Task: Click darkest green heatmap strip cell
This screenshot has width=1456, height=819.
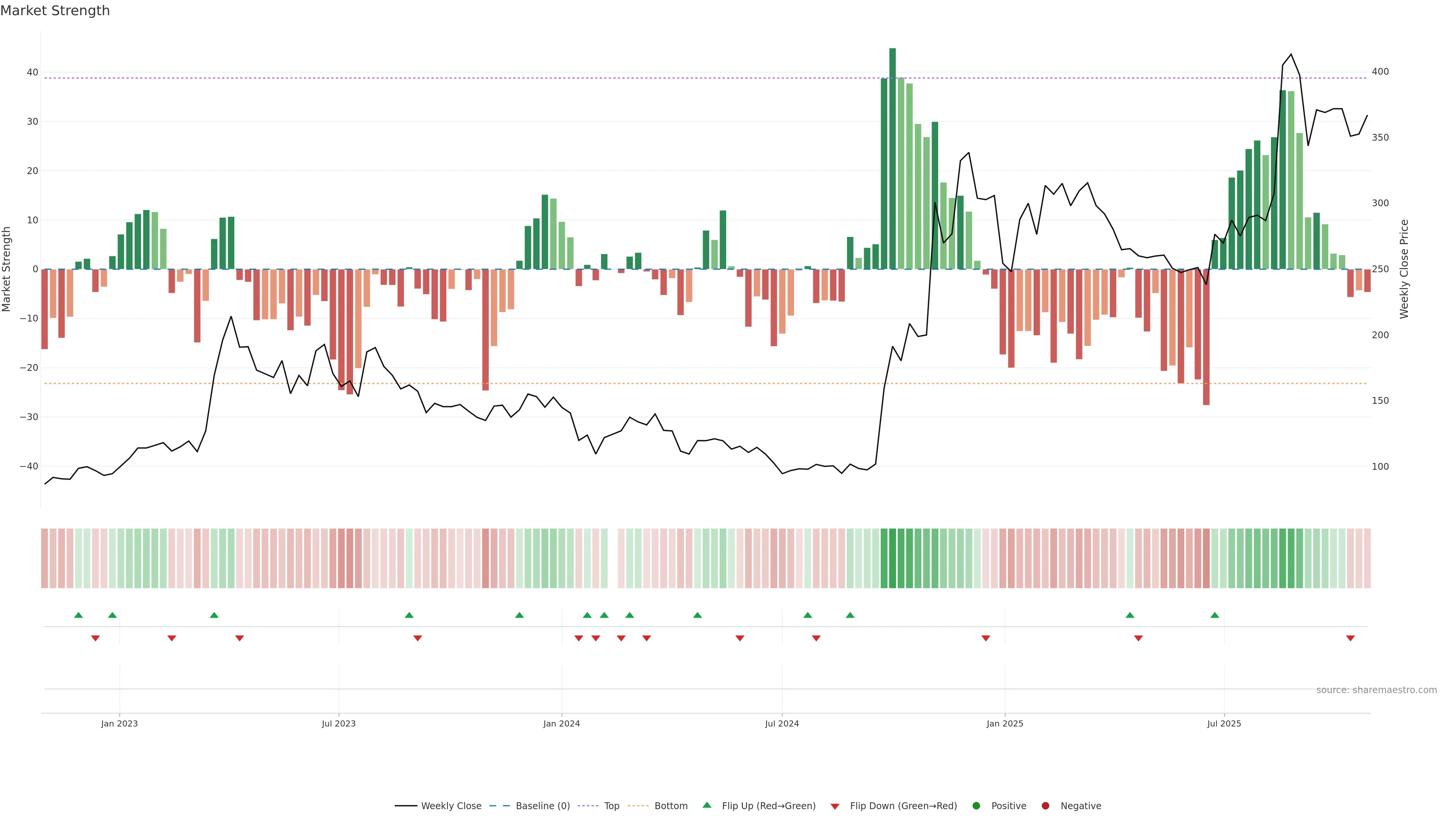Action: pyautogui.click(x=893, y=559)
